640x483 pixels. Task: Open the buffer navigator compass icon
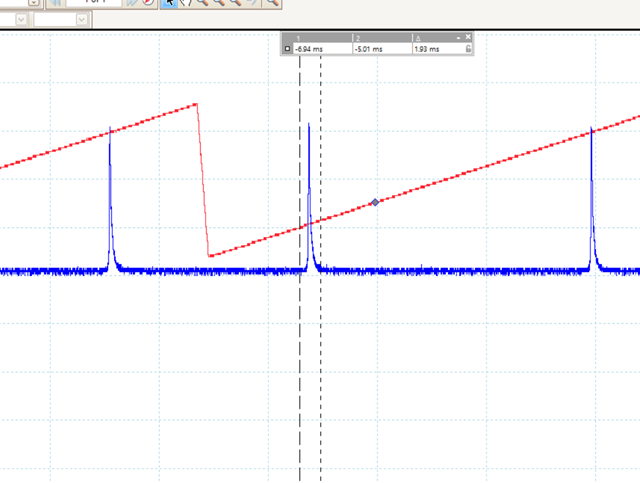(149, 2)
